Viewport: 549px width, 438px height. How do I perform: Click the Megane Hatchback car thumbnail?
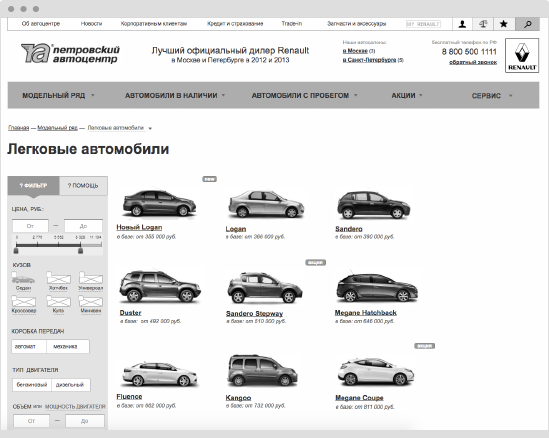pos(377,287)
